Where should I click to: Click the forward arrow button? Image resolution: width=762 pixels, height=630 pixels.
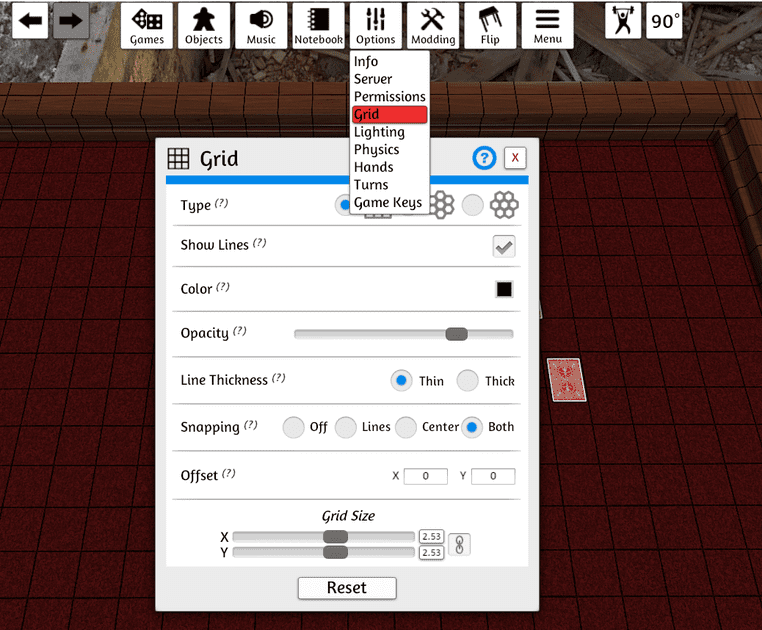click(71, 20)
